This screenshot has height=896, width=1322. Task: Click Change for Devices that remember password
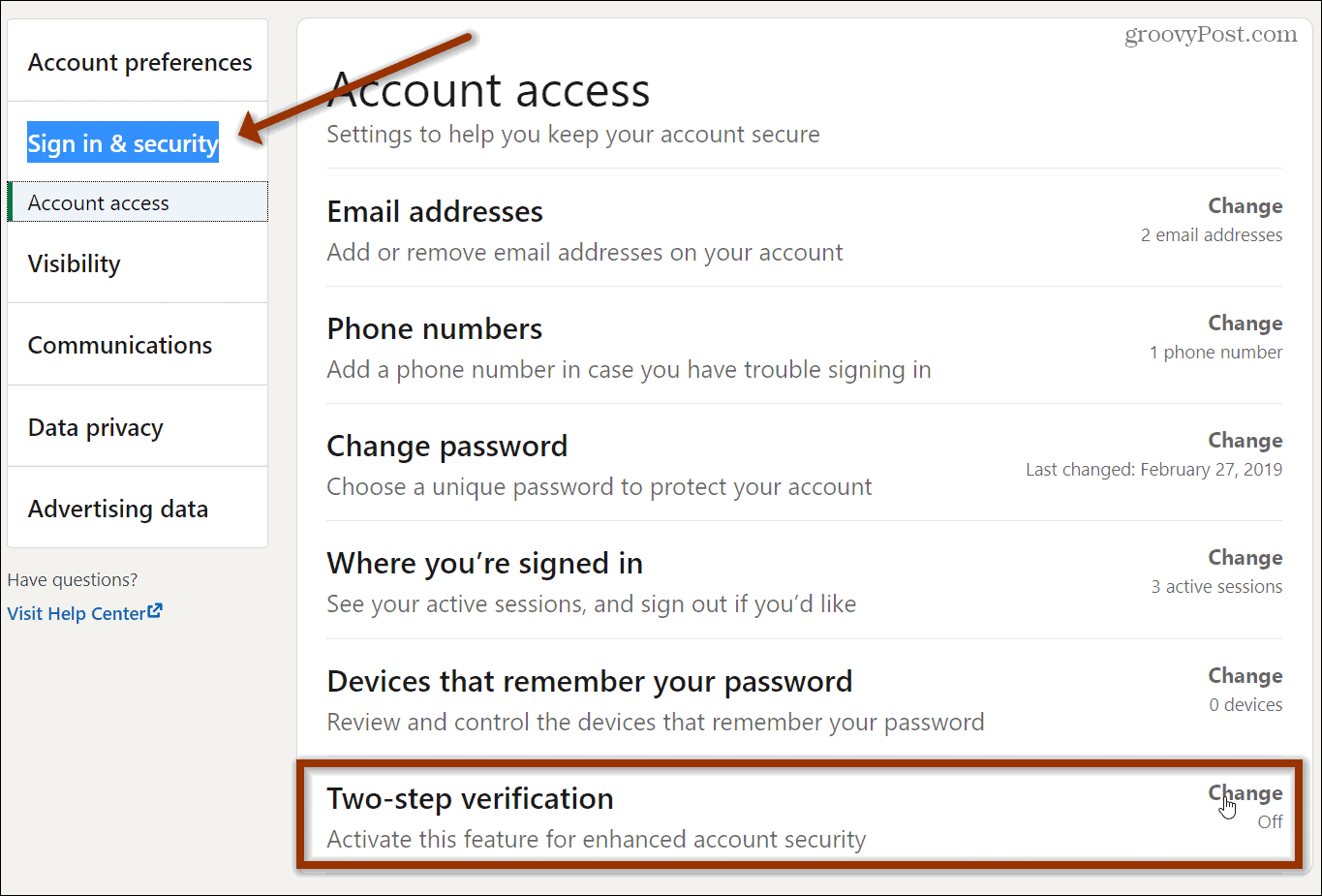click(x=1245, y=676)
